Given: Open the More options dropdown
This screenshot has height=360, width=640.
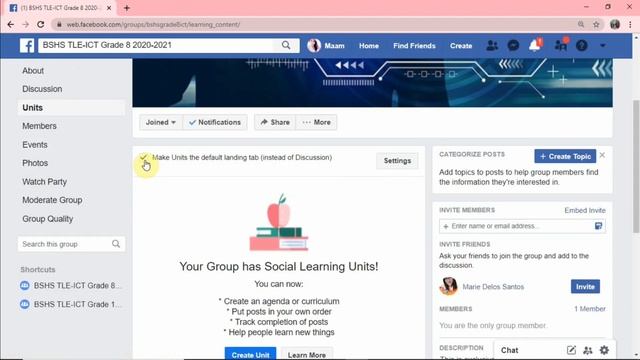Looking at the screenshot, I should (x=317, y=122).
